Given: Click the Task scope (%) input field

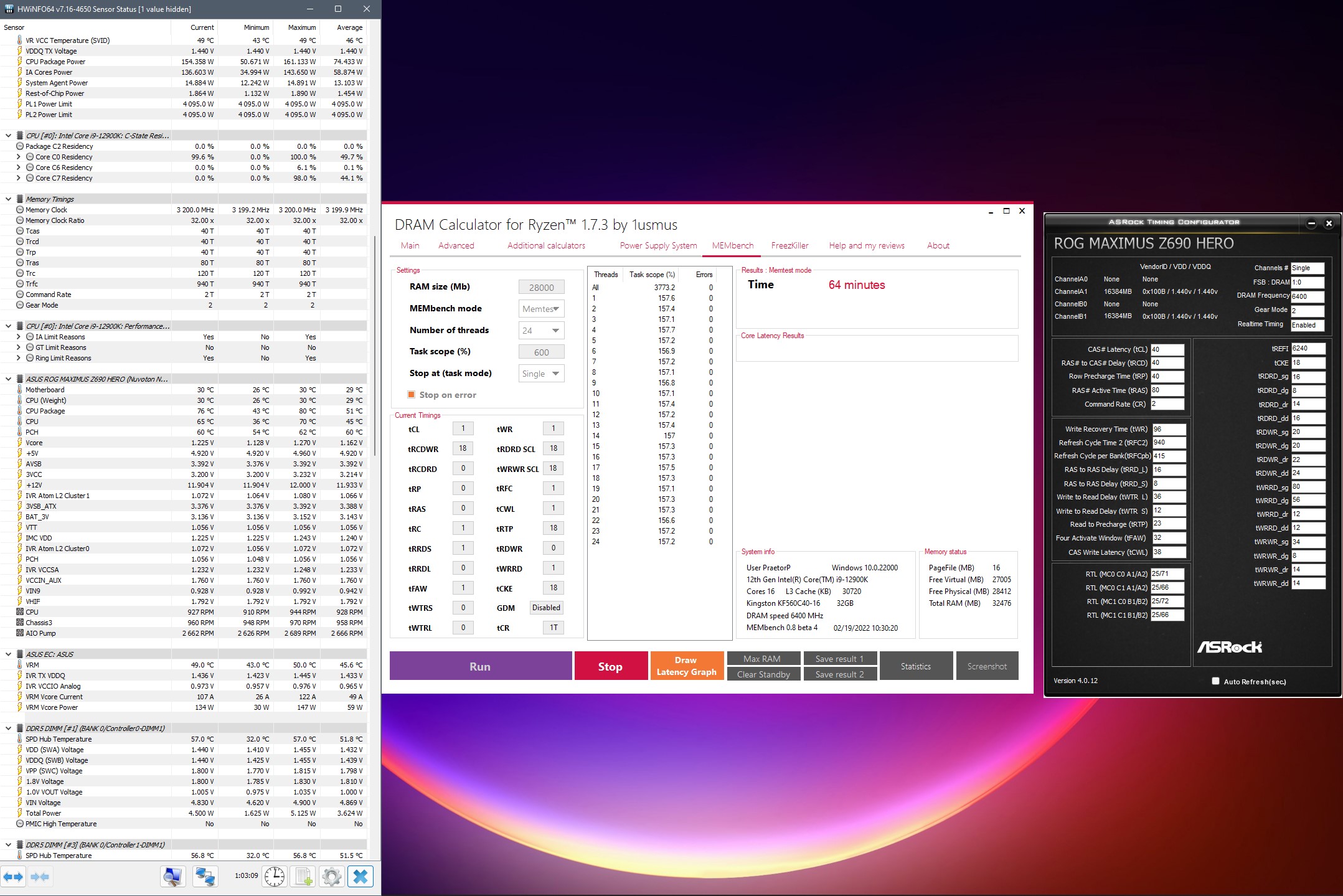Looking at the screenshot, I should tap(541, 352).
